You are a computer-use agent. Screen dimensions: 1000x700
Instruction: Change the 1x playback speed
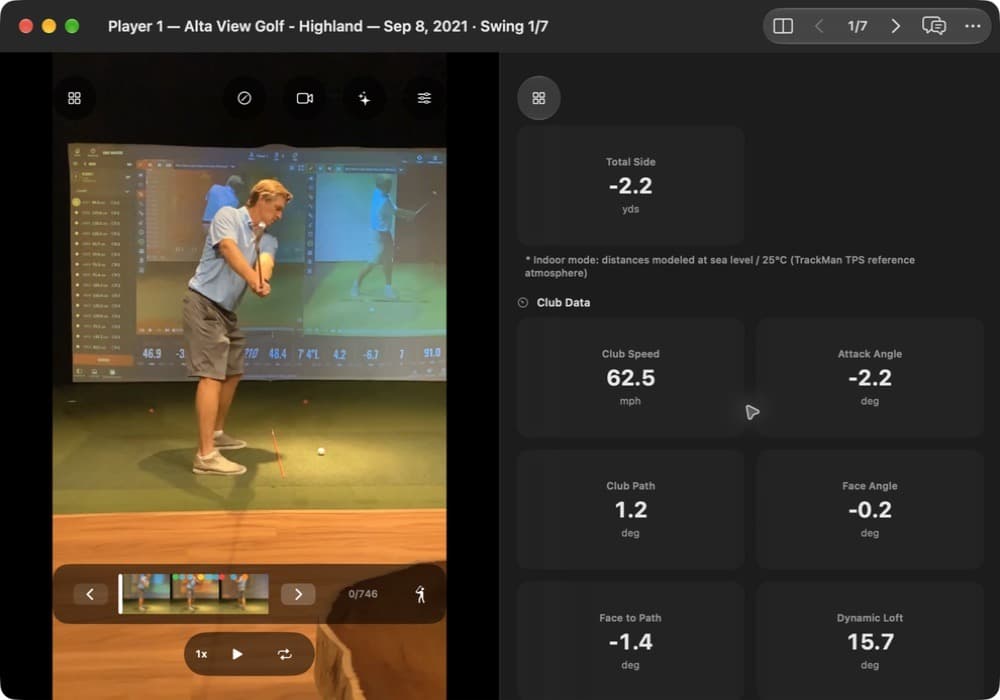[202, 654]
